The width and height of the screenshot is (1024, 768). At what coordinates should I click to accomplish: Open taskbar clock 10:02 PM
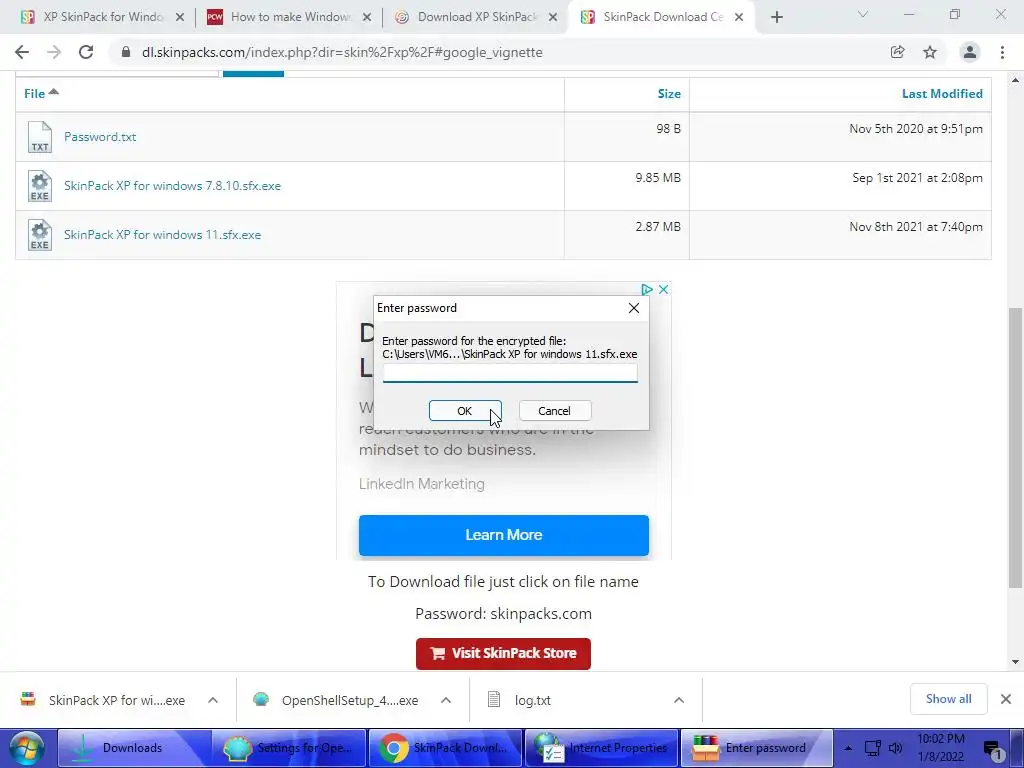940,748
